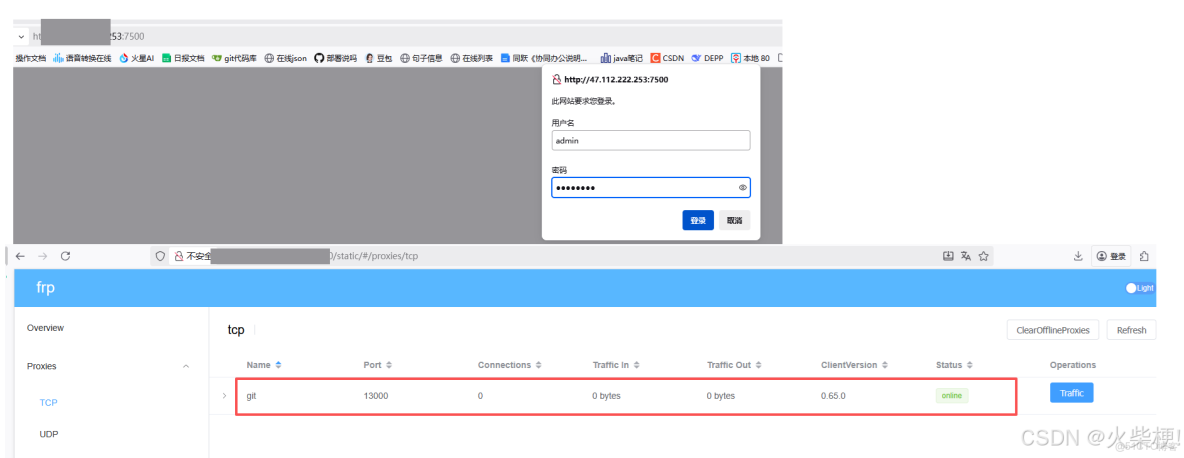Screen dimensions: 1184x458
Task: Open the 同联《协同办公说明 bookmark
Action: pyautogui.click(x=543, y=57)
